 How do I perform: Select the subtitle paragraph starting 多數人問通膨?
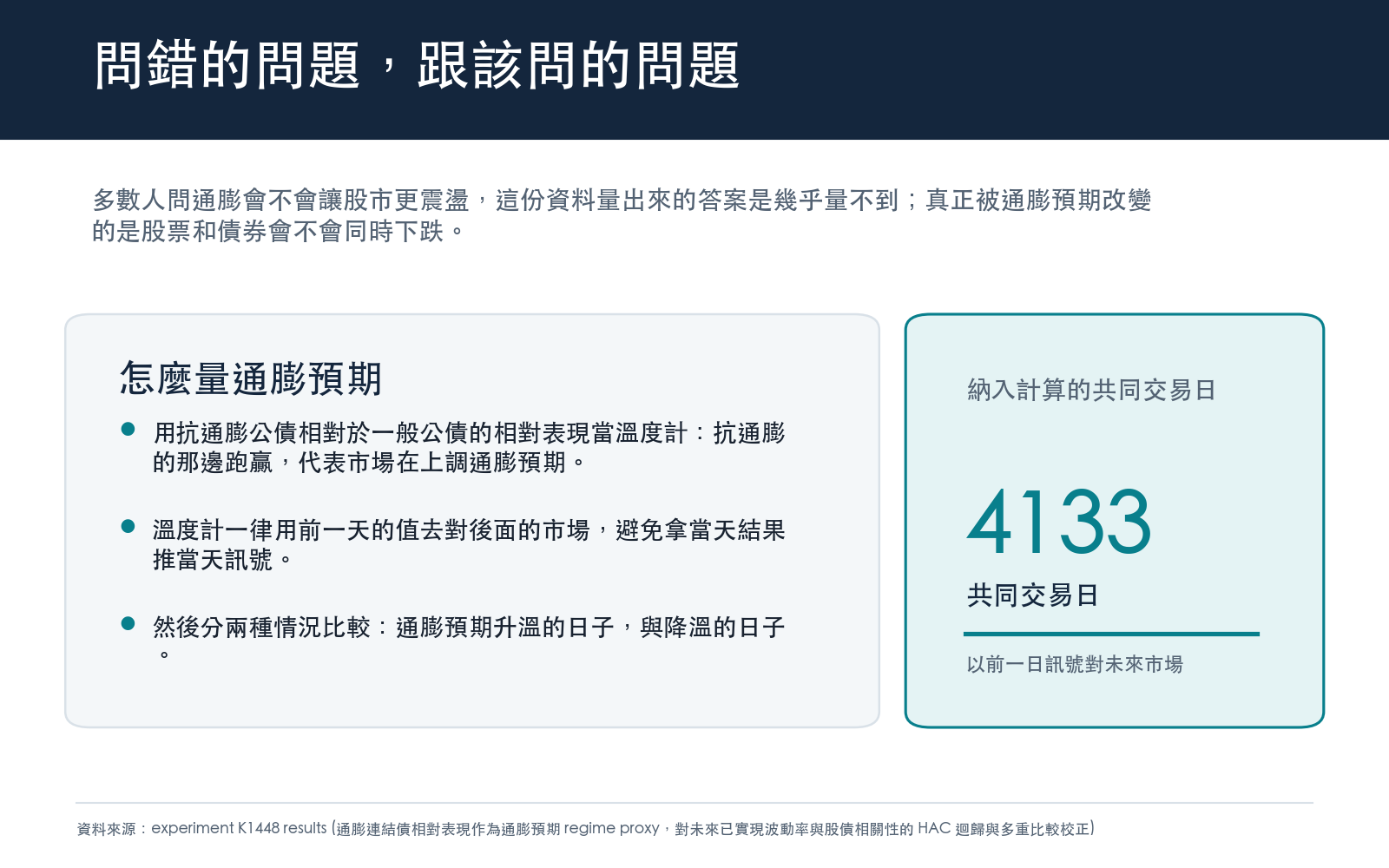click(x=622, y=215)
